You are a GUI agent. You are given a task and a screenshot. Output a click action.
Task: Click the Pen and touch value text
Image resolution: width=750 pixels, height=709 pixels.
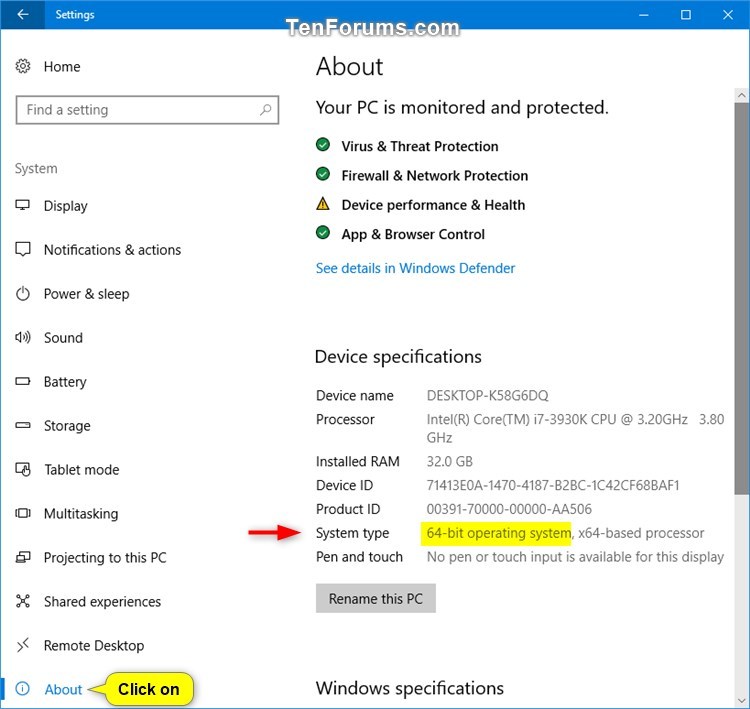pos(575,557)
